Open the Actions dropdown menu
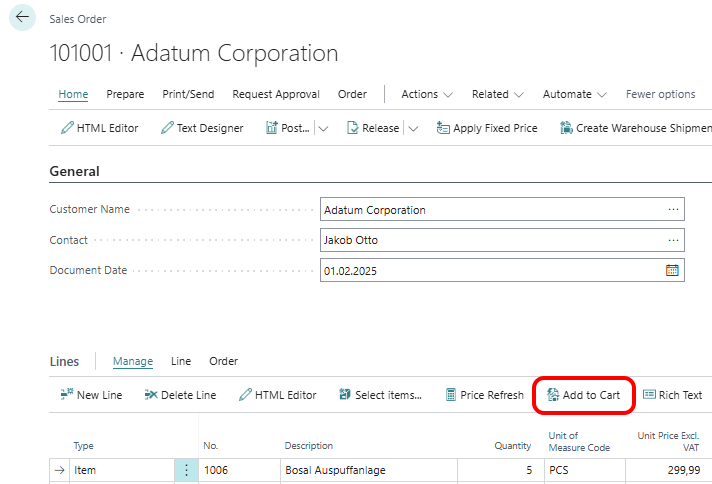Image resolution: width=712 pixels, height=484 pixels. point(427,94)
